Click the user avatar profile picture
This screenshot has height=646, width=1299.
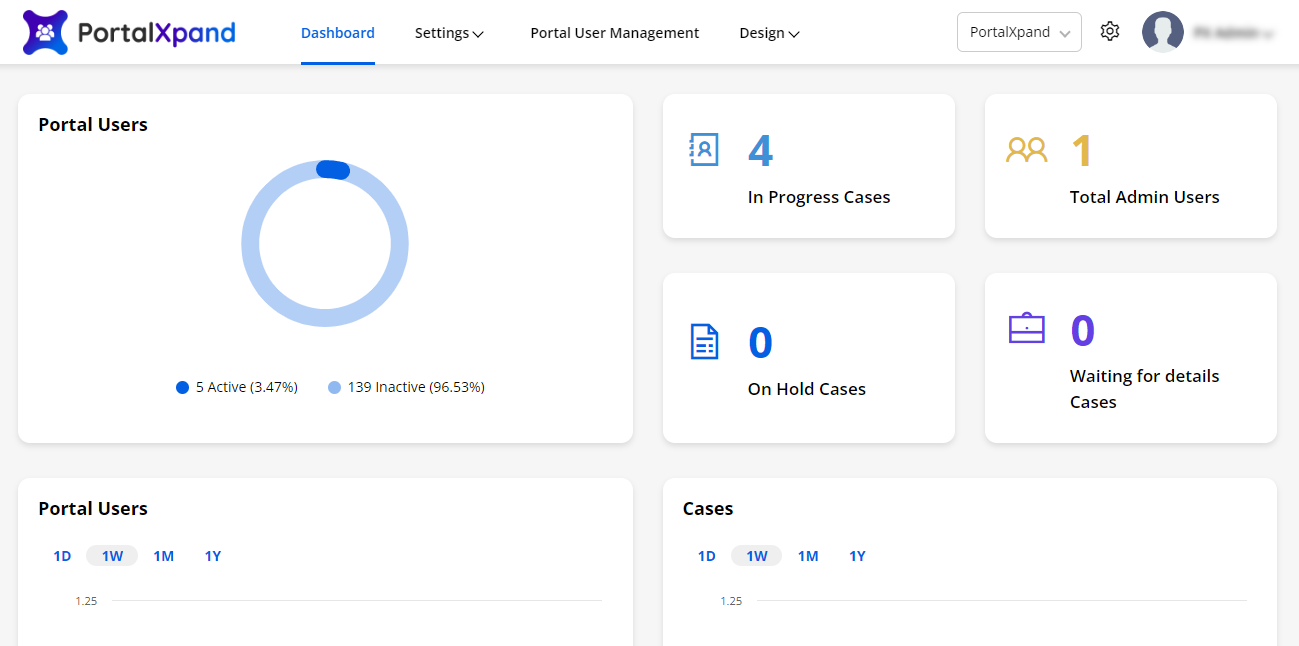pos(1162,32)
